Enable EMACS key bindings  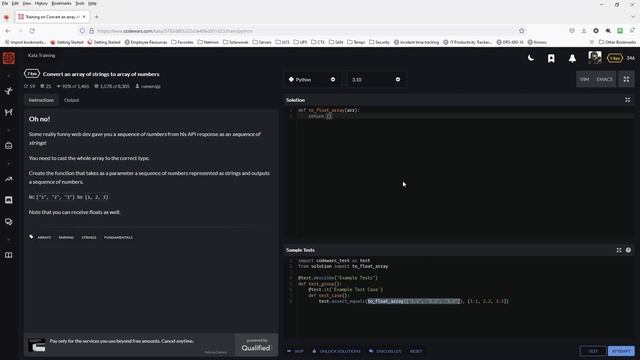604,79
